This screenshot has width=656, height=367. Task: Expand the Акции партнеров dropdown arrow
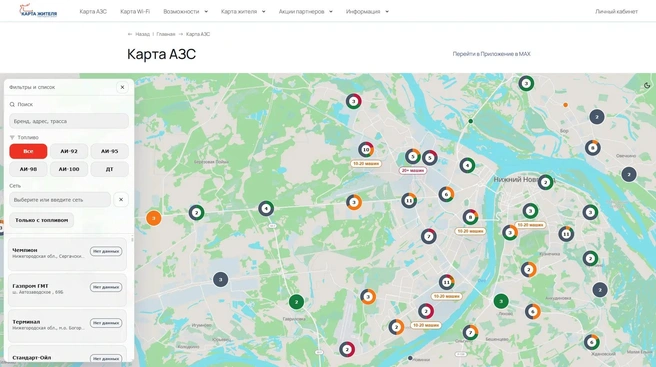[331, 12]
